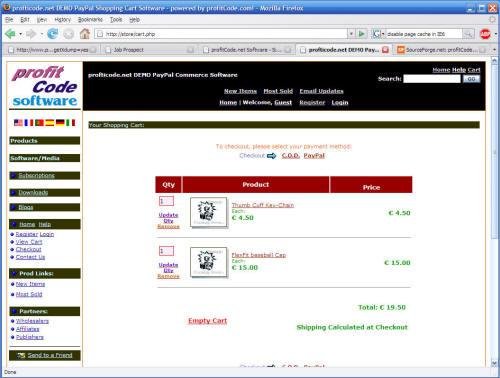Screen dimensions: 500x378
Task: Click the Login link in header
Action: pos(340,102)
